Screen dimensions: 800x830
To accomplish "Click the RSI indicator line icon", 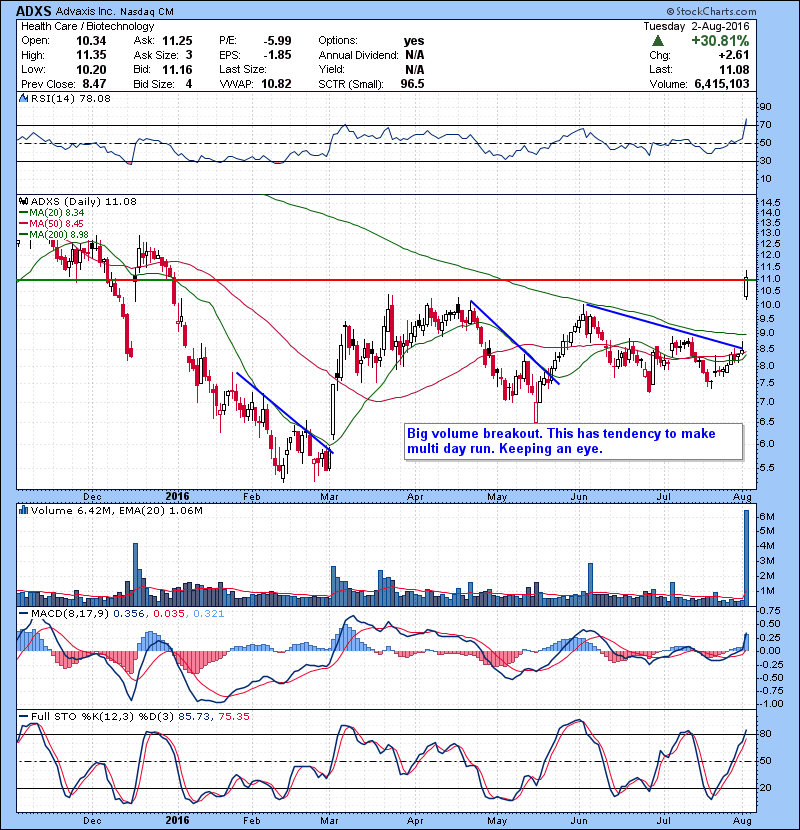I will pyautogui.click(x=23, y=98).
